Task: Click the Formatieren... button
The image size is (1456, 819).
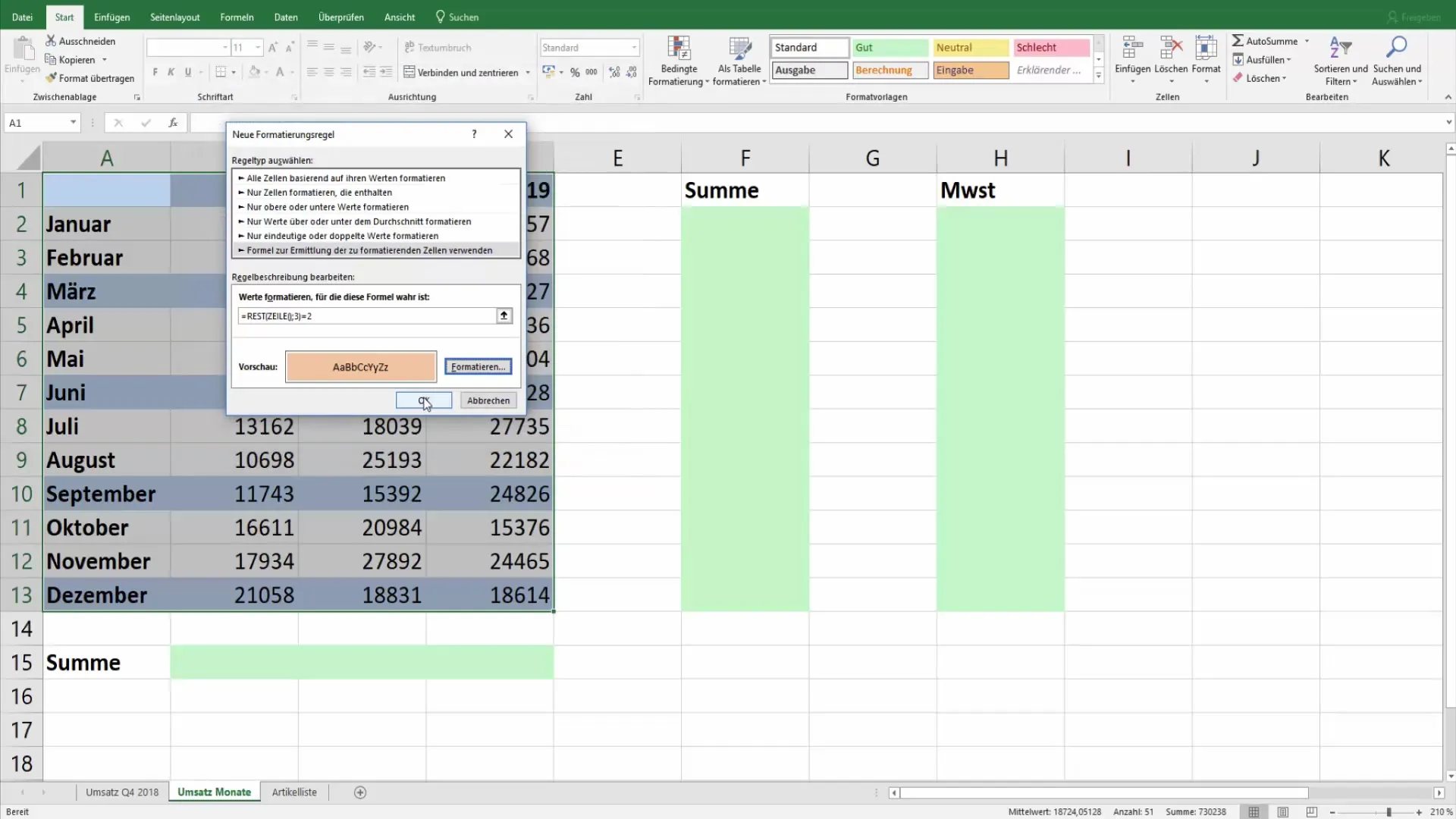Action: click(478, 367)
